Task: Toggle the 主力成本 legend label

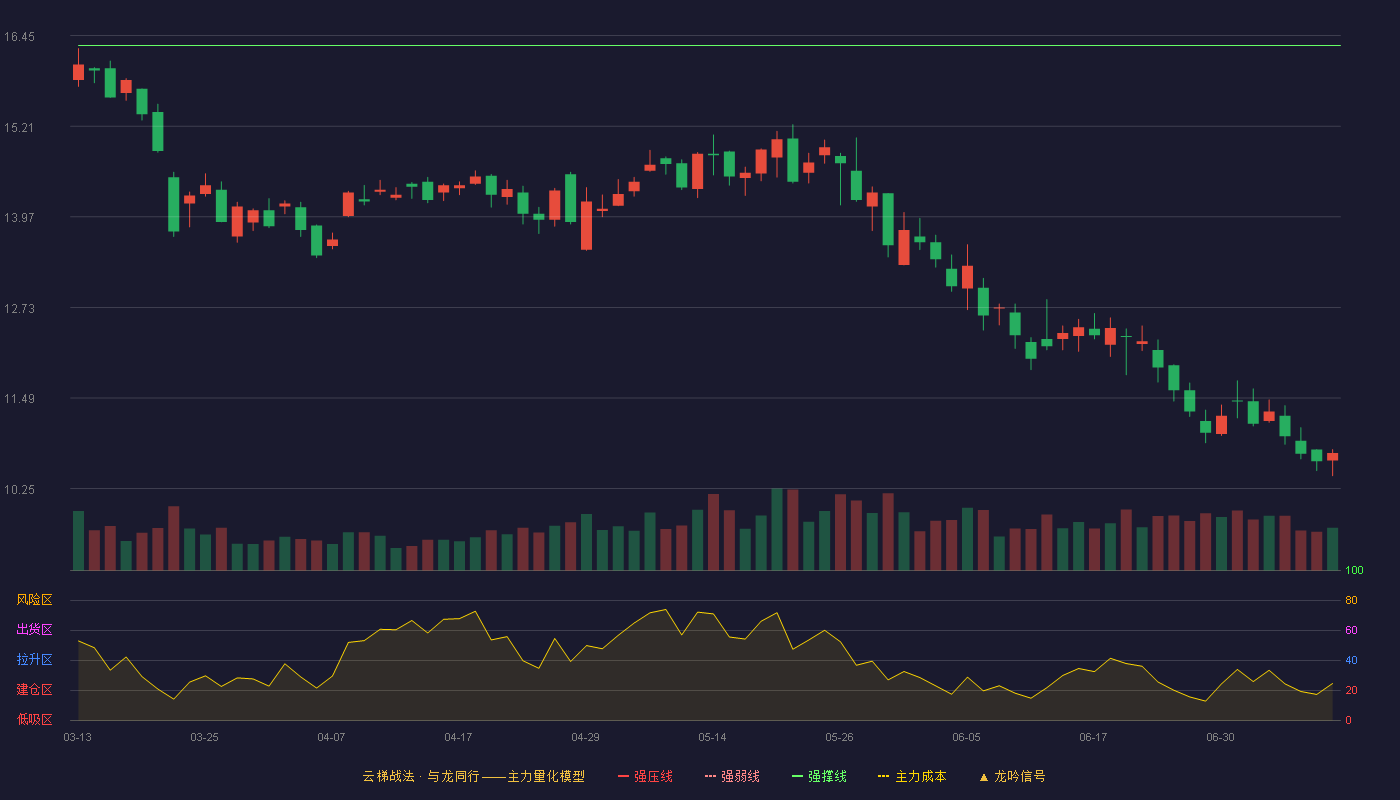Action: [x=920, y=776]
